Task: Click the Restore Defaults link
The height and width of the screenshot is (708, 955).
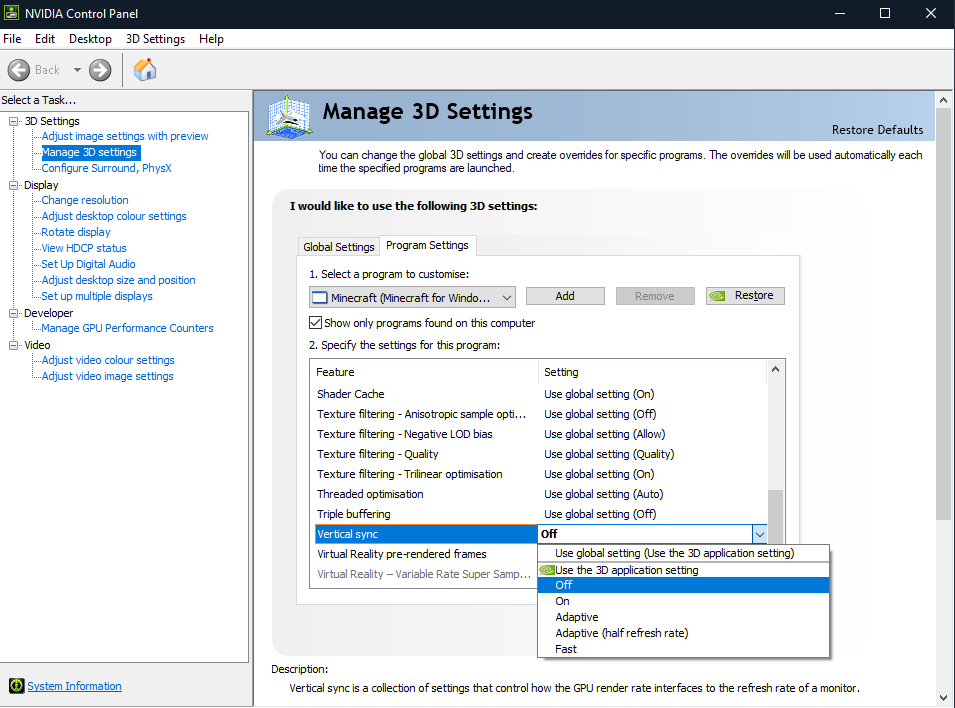Action: [x=878, y=130]
